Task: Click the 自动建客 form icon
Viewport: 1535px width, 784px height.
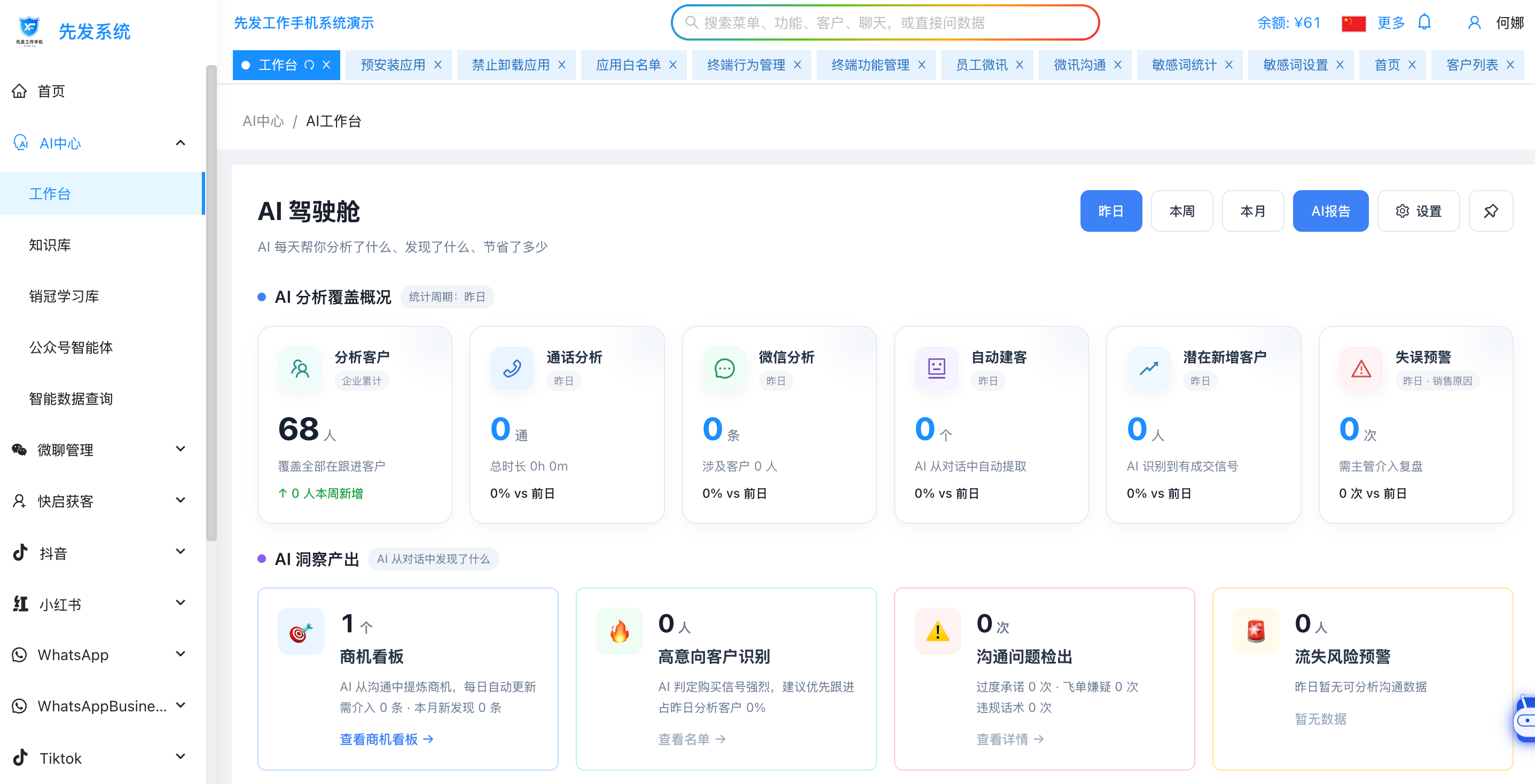Action: click(936, 368)
